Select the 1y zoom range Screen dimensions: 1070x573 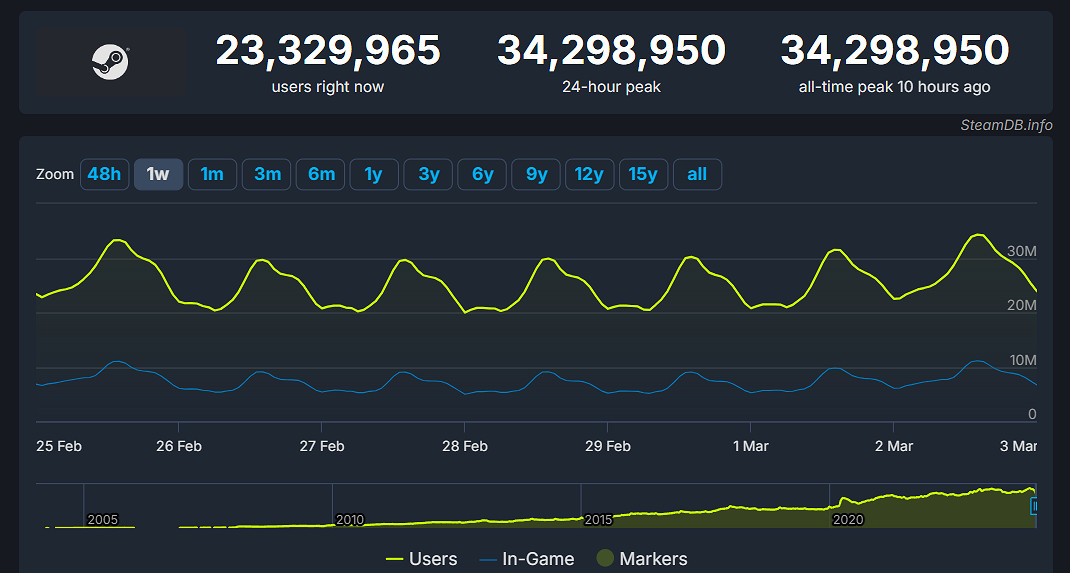point(374,174)
